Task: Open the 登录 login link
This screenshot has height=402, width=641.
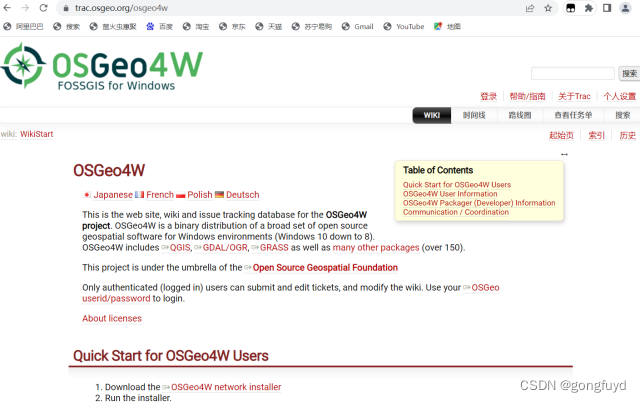Action: 489,97
